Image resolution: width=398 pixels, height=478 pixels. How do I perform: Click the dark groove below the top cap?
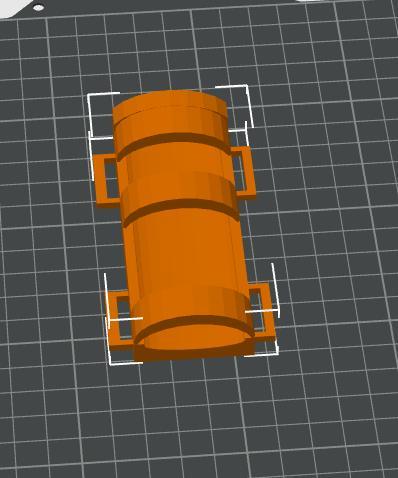pyautogui.click(x=173, y=141)
